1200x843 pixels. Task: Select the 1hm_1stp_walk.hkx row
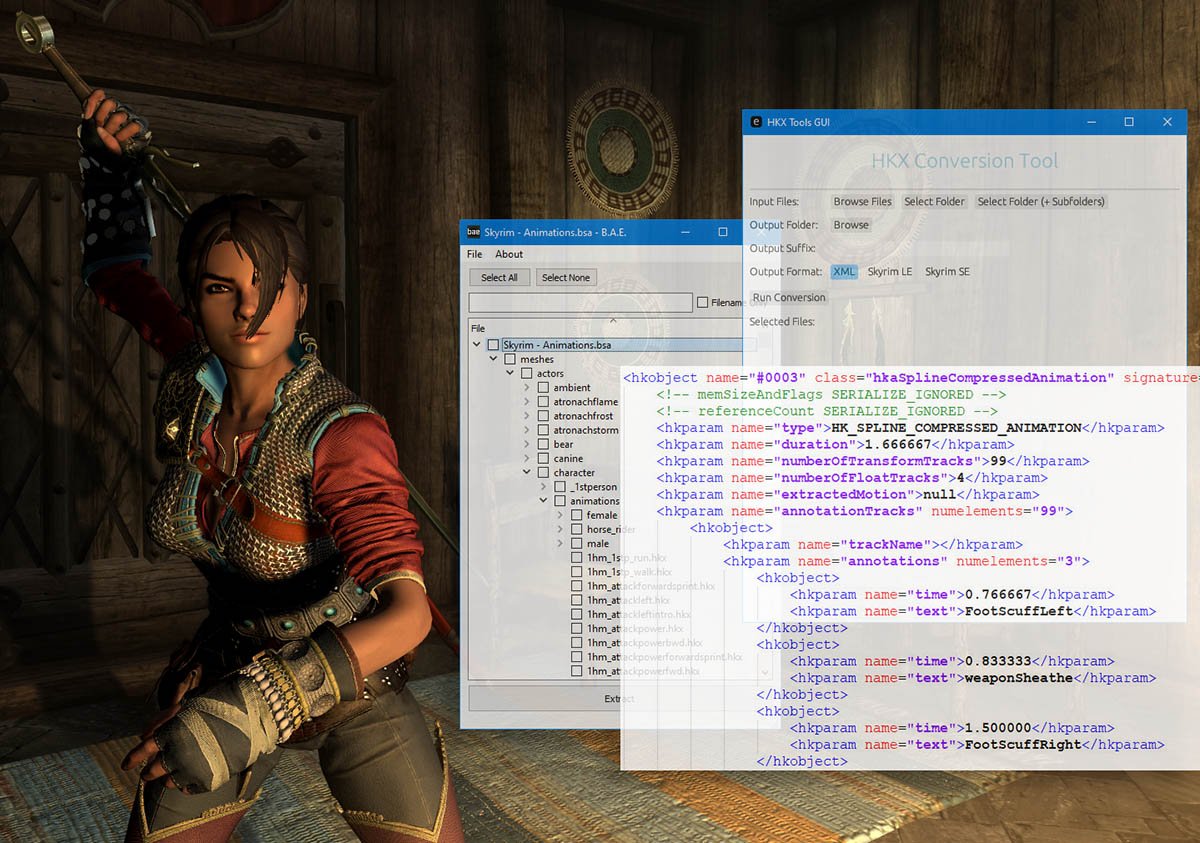(627, 572)
